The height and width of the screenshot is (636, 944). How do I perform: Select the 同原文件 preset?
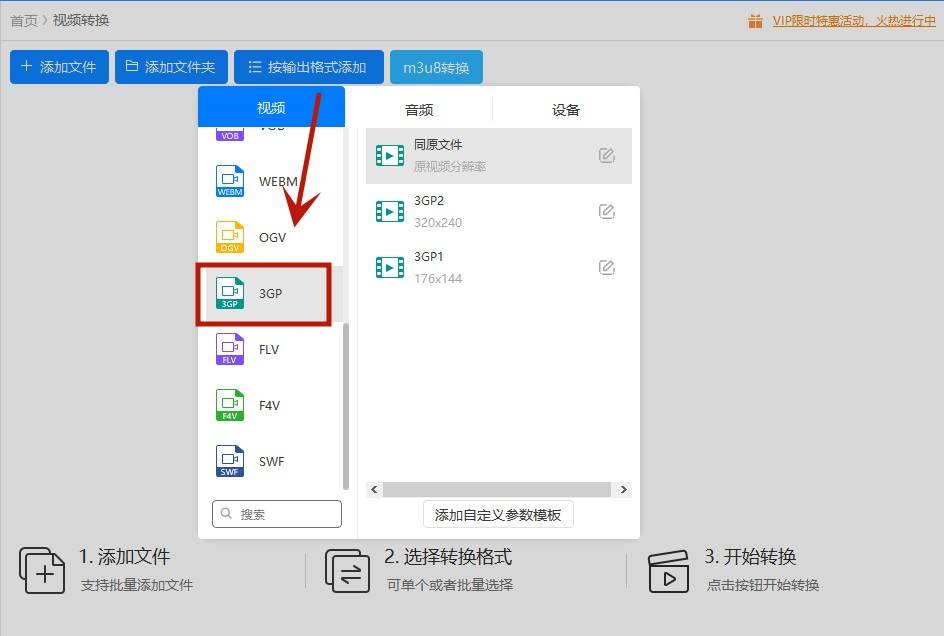coord(498,155)
